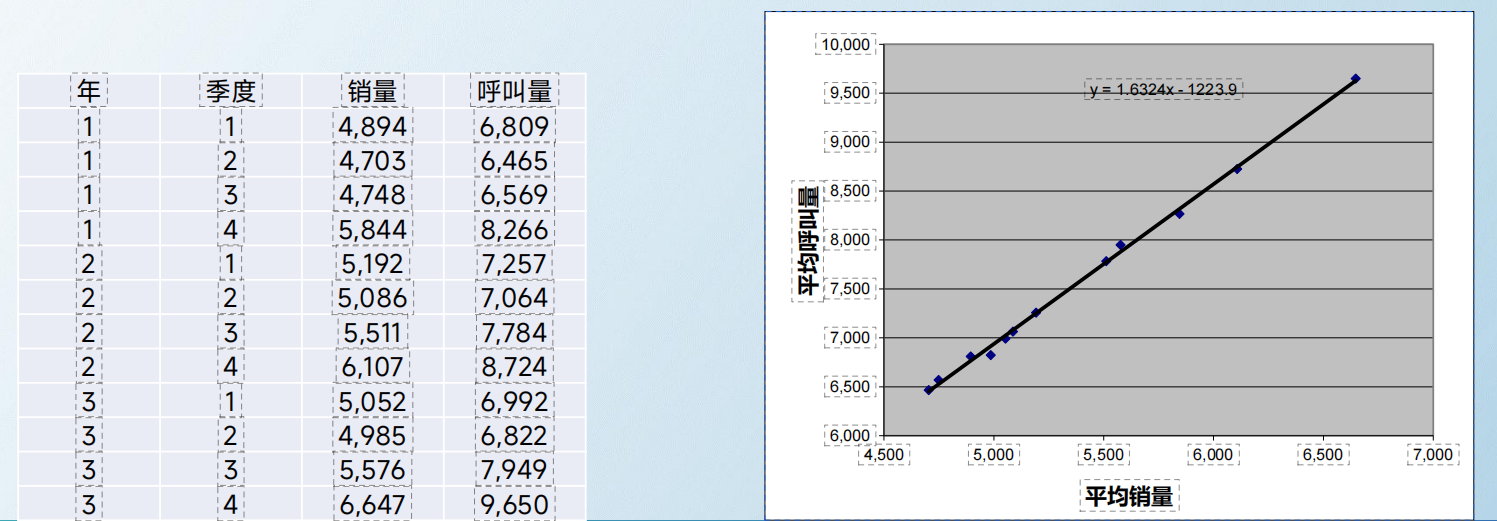
Task: Select the 5,000 label on the horizontal axis
Action: coord(993,454)
